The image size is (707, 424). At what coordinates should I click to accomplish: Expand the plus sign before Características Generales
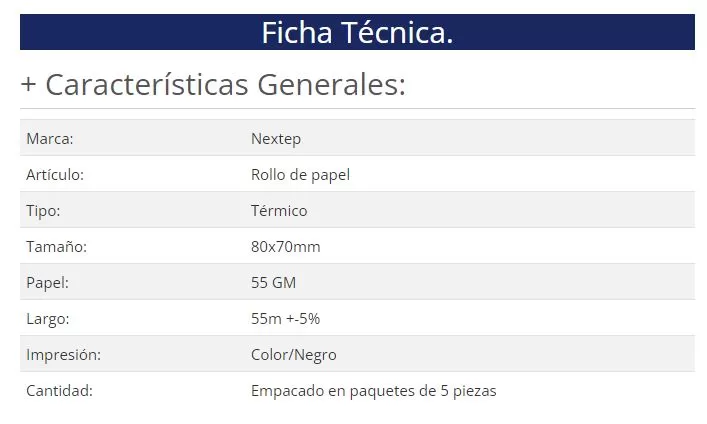pos(28,85)
